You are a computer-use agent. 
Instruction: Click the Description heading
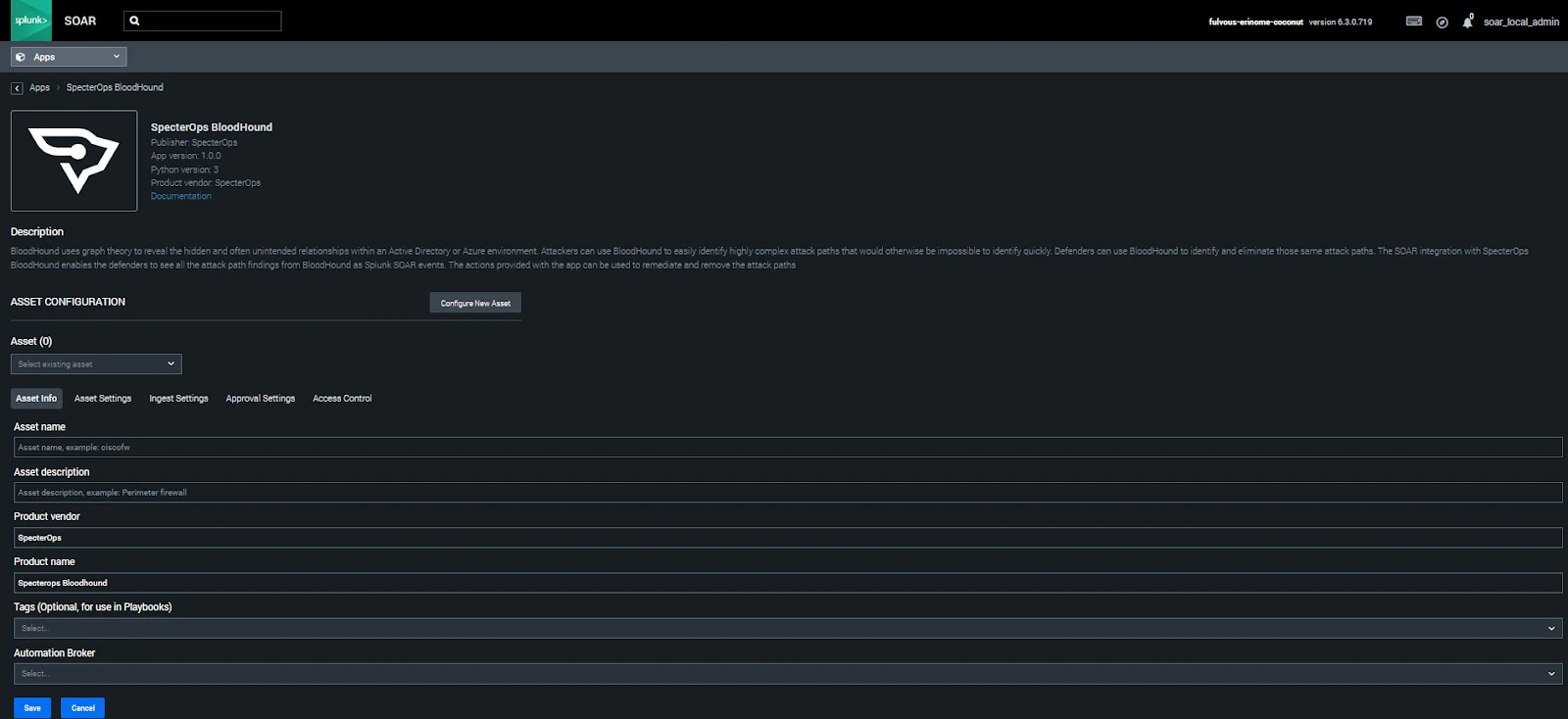tap(37, 232)
